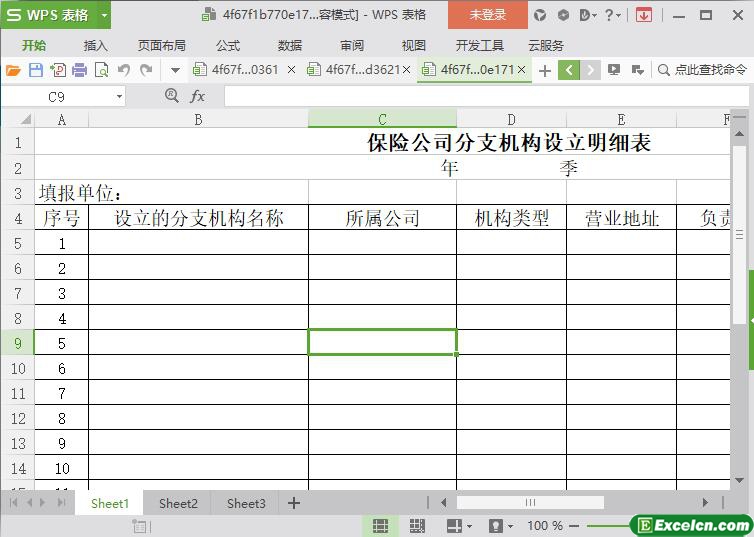The width and height of the screenshot is (754, 537).
Task: Click the vertical scrollbar down arrow
Action: [740, 480]
